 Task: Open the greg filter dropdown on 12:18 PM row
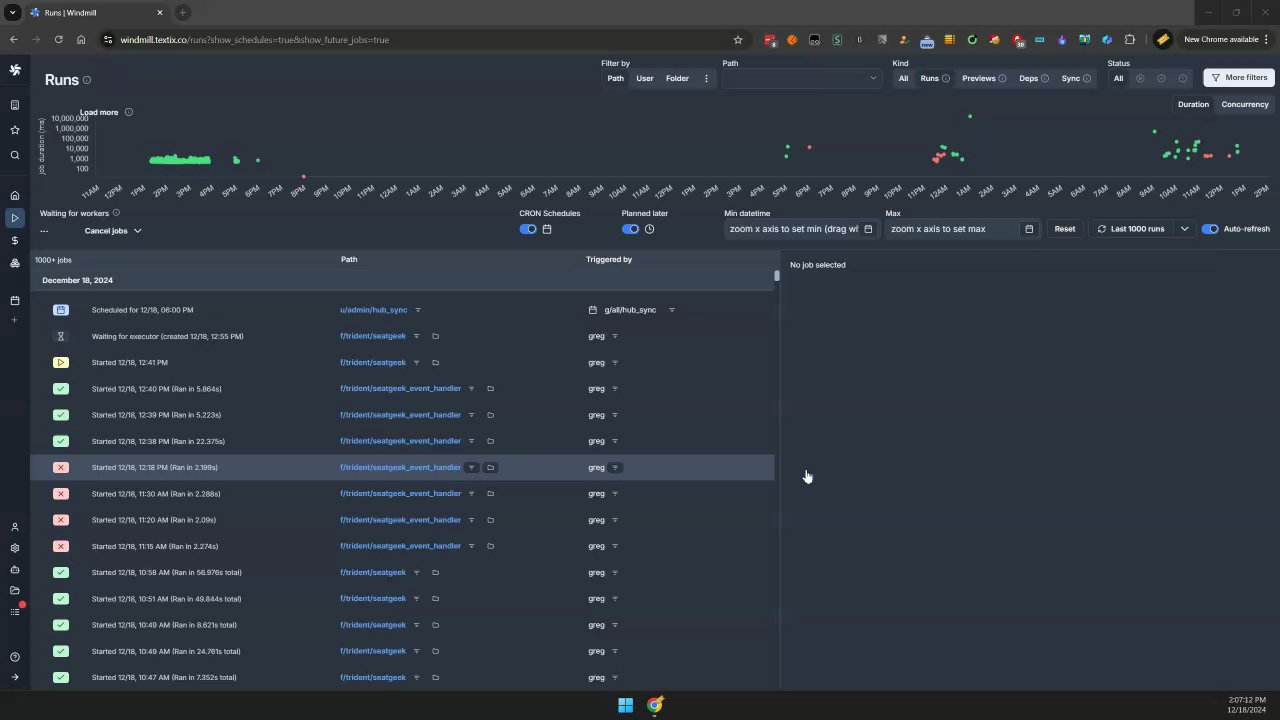pos(615,468)
